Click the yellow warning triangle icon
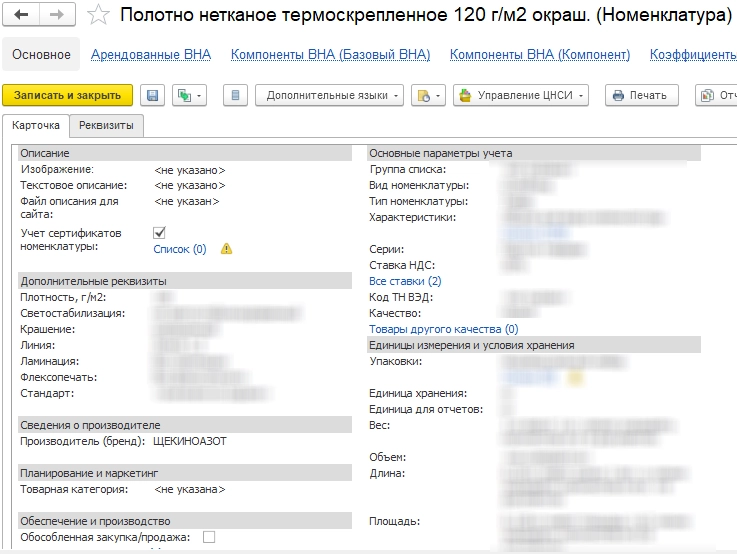737x554 pixels. pyautogui.click(x=226, y=249)
